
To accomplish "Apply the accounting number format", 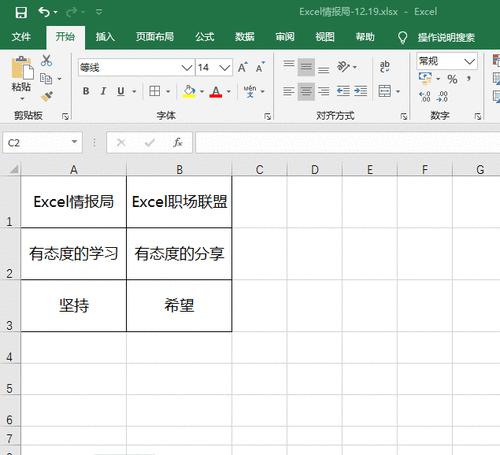I will click(425, 79).
